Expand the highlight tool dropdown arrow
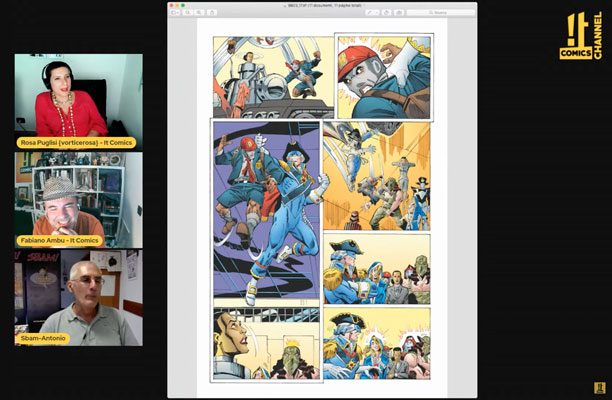612x400 pixels. [x=377, y=12]
